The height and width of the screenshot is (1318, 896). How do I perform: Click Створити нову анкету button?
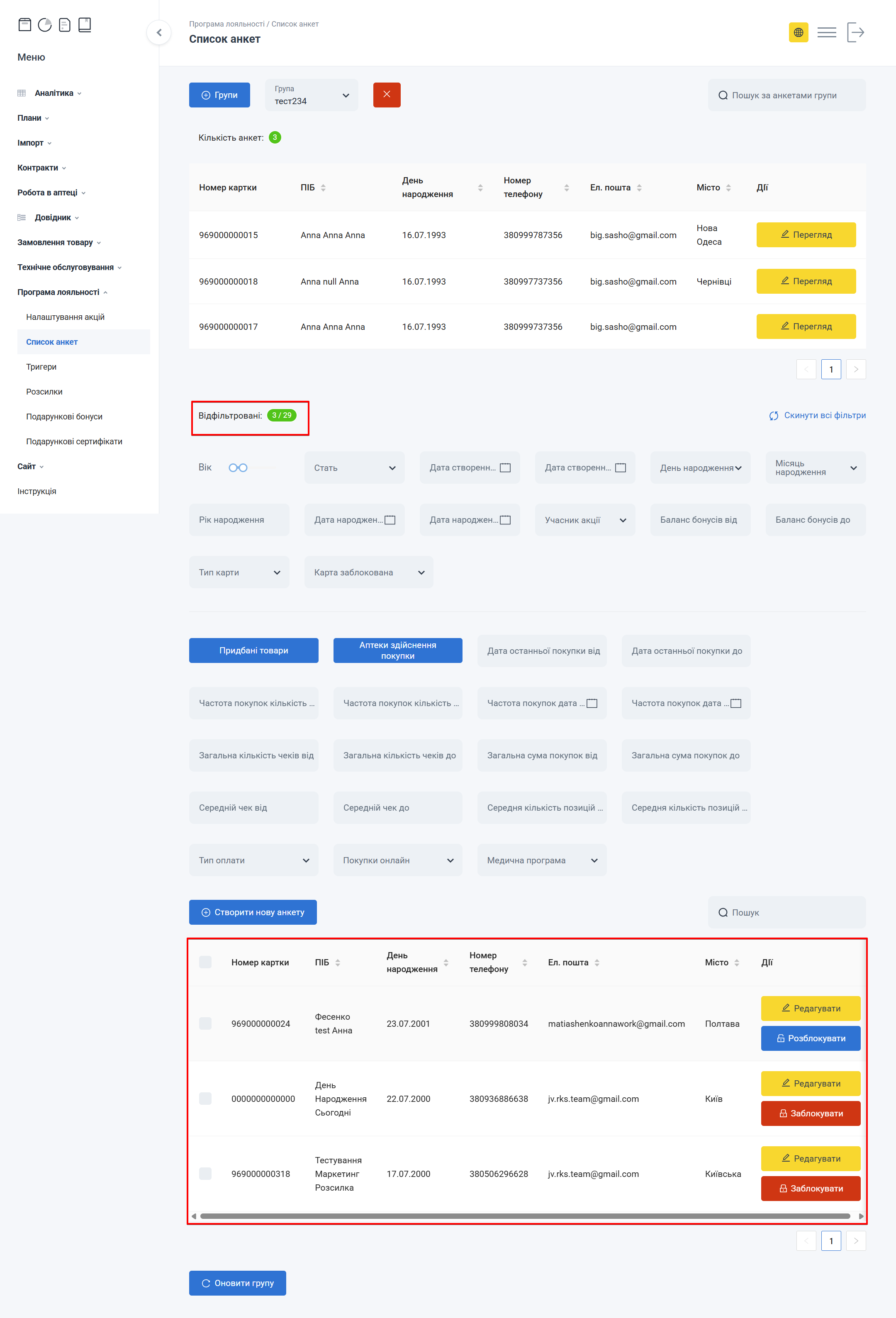tap(253, 912)
